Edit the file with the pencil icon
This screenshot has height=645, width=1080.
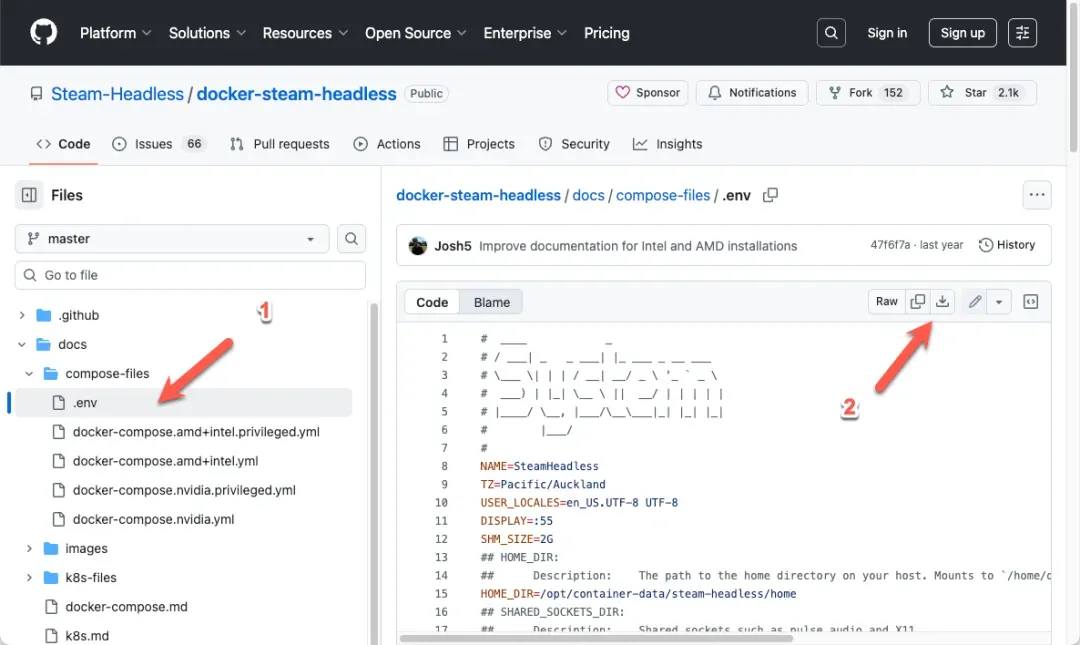pos(974,301)
